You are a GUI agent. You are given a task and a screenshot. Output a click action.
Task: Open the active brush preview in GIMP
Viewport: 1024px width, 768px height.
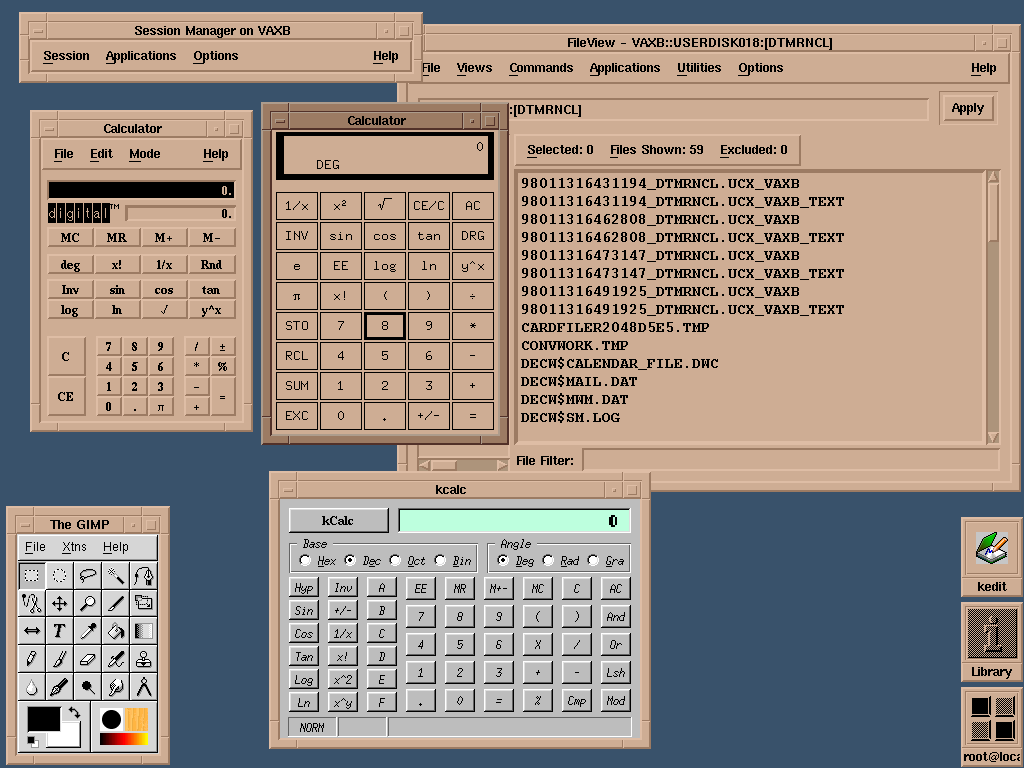pos(111,720)
